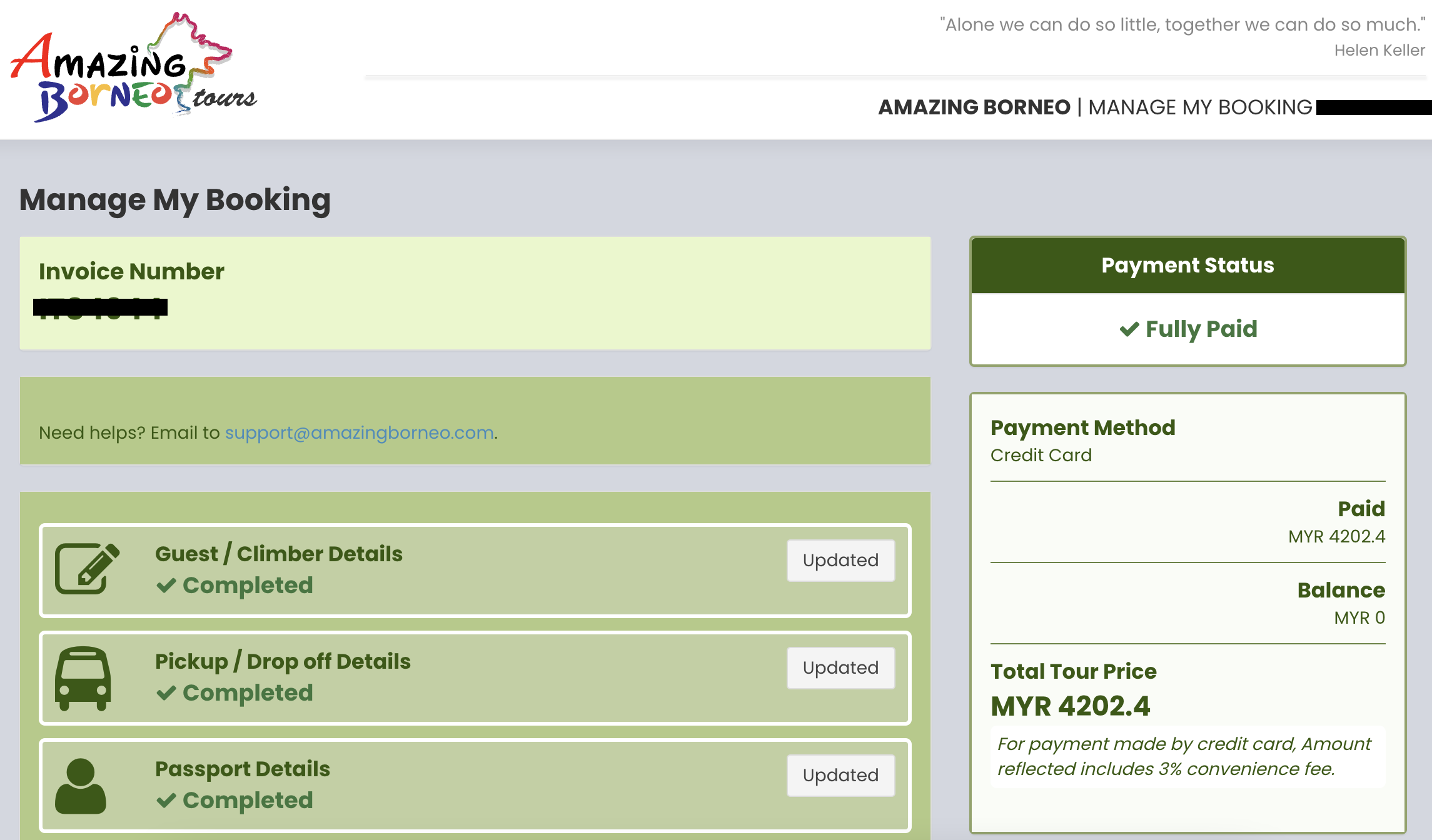Click the Completed checkmark under Guest Details
Image resolution: width=1432 pixels, height=840 pixels.
pos(166,586)
